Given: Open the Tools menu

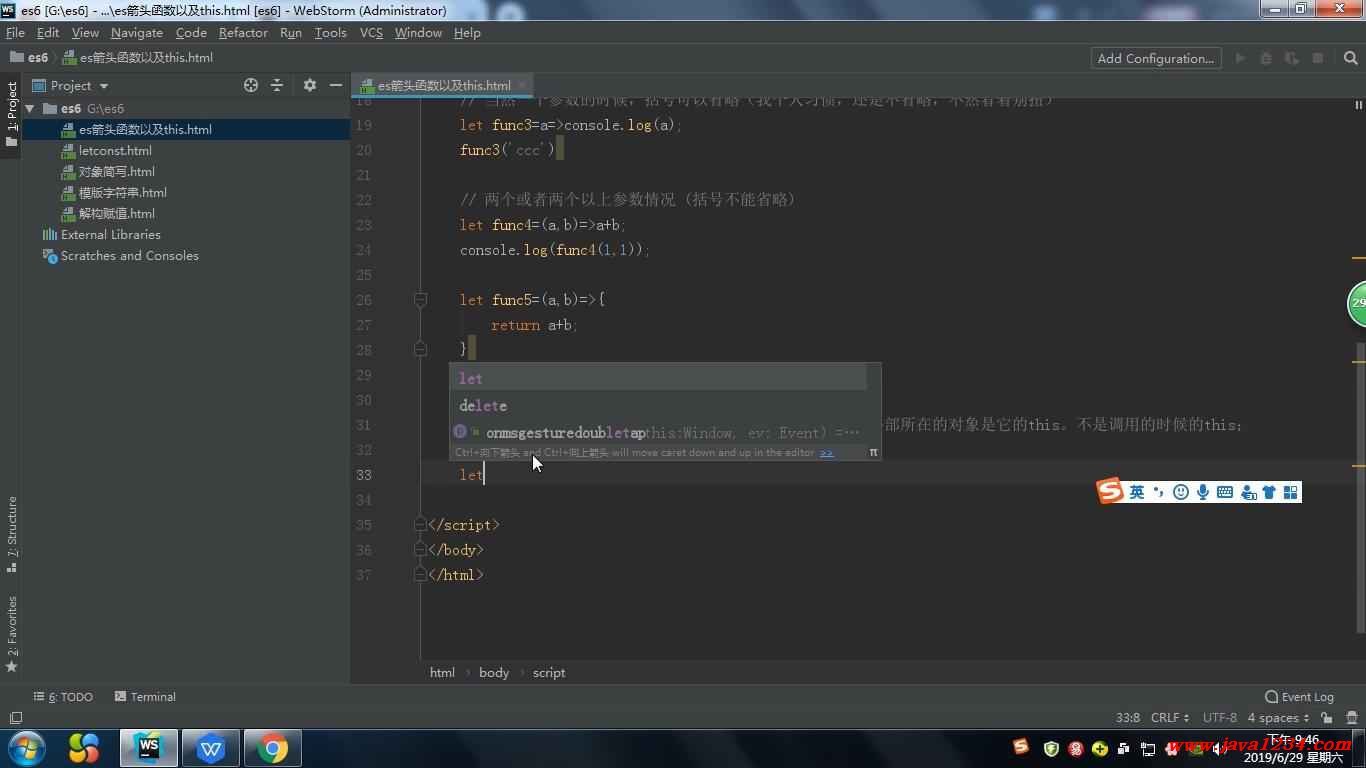Looking at the screenshot, I should click(330, 33).
